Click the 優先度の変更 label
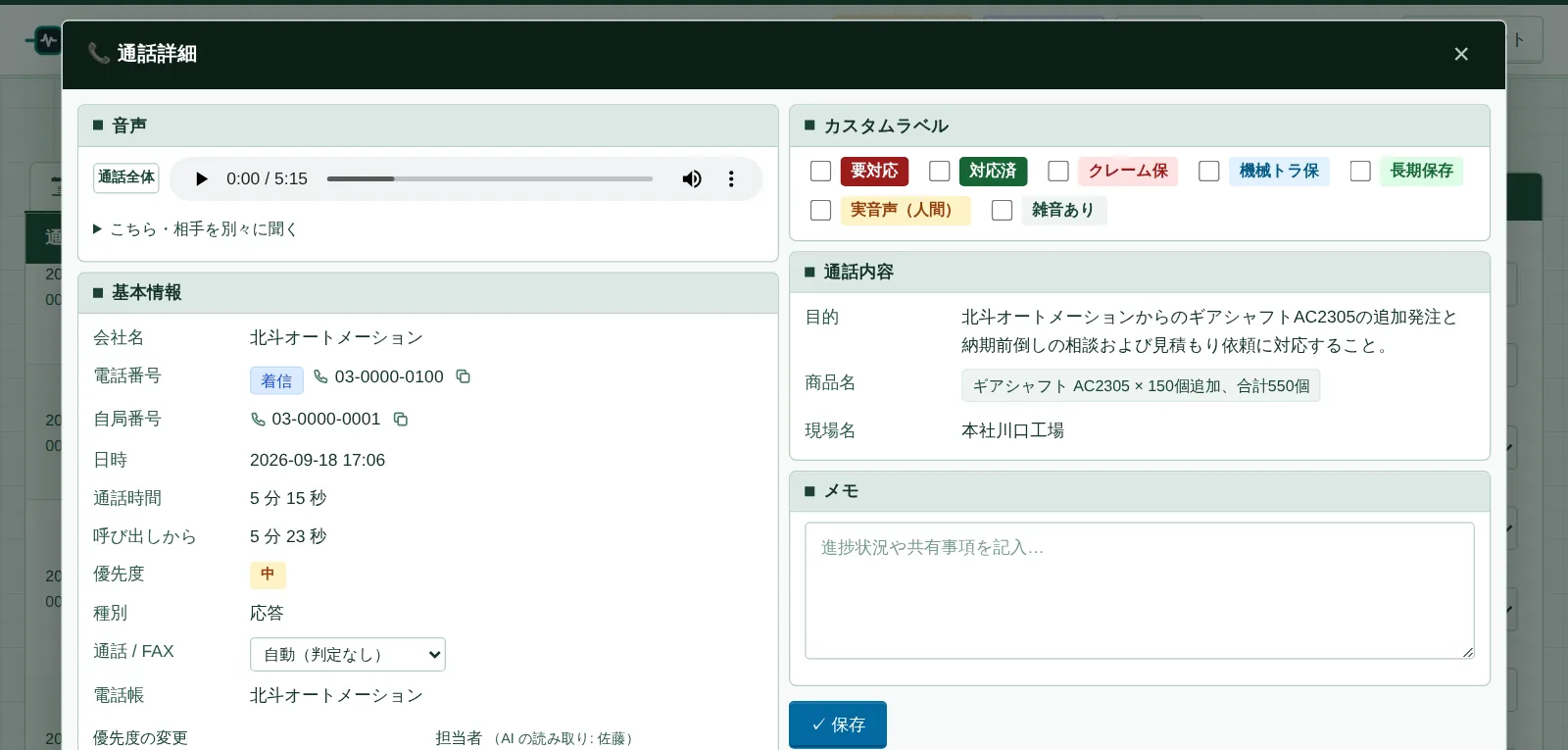 pyautogui.click(x=140, y=738)
